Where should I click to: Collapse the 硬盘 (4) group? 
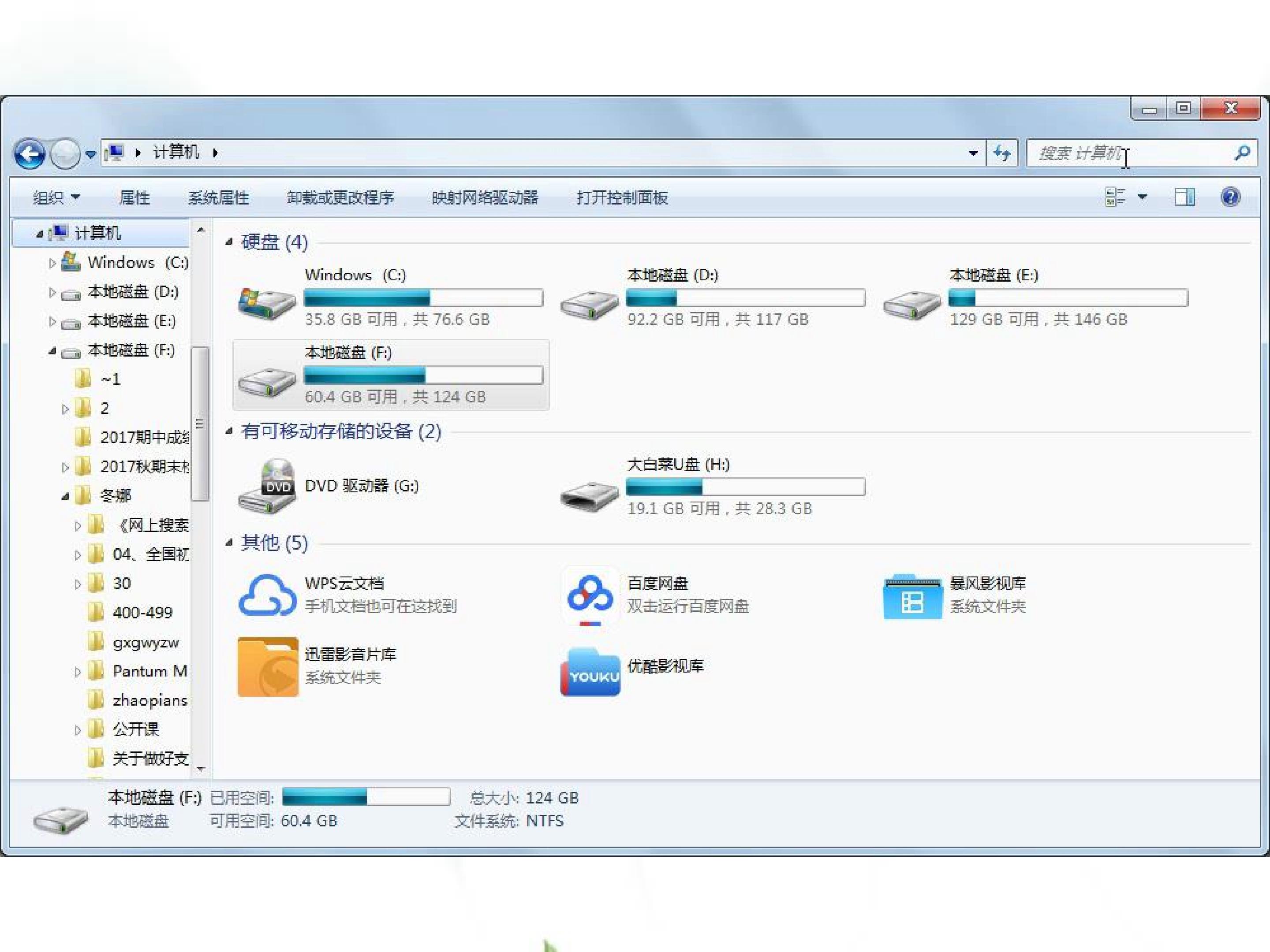pos(229,242)
